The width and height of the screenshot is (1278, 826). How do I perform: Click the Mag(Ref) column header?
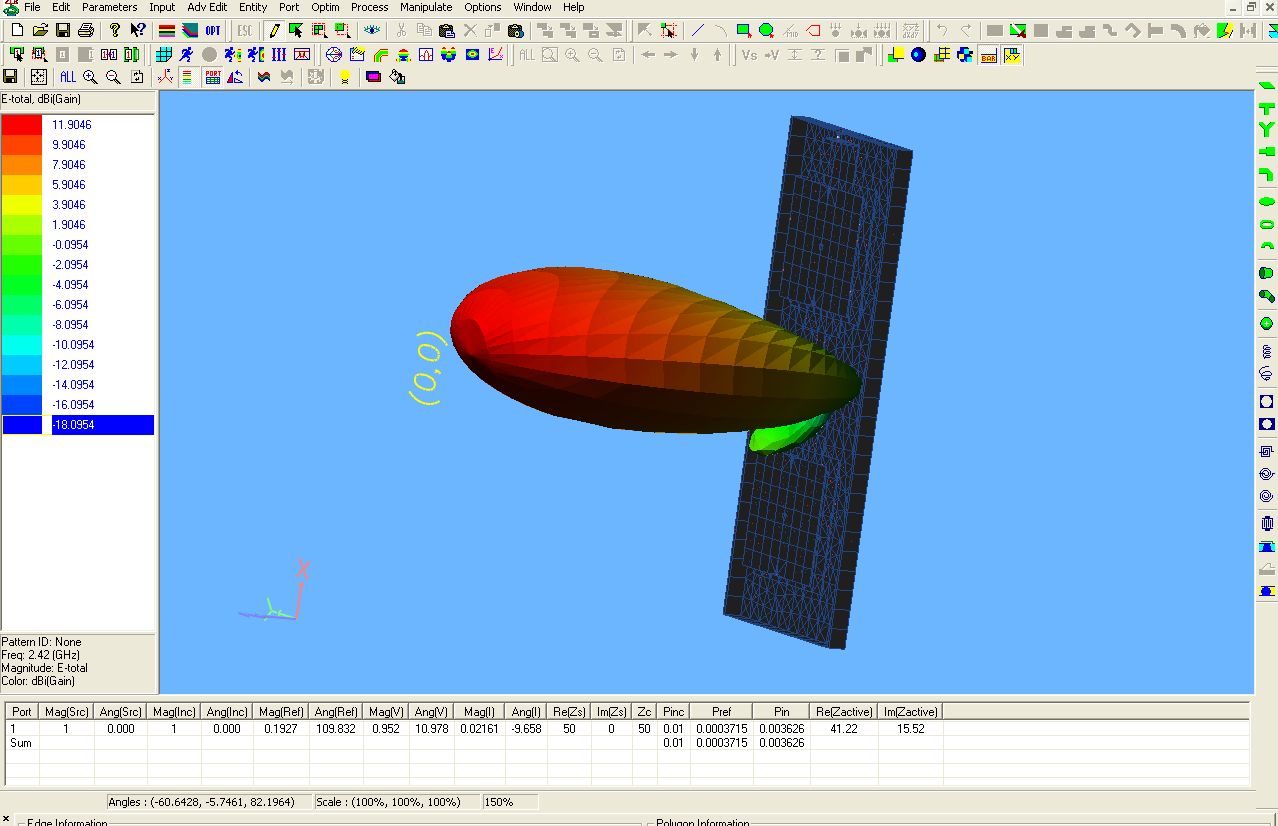tap(281, 712)
